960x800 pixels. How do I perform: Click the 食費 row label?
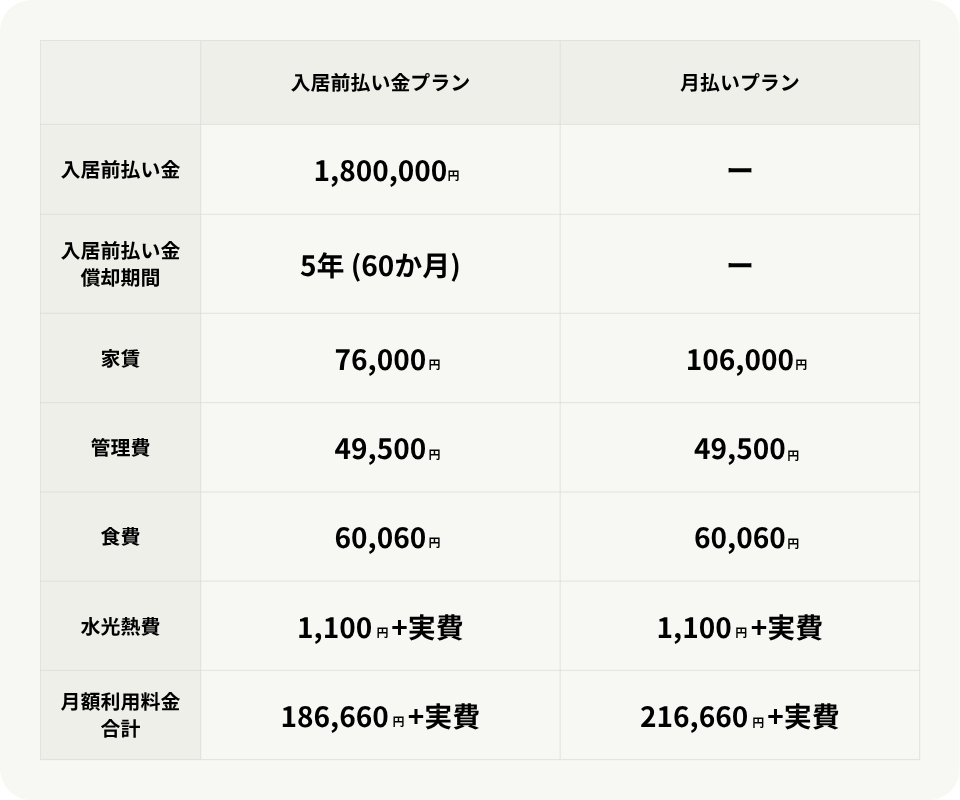[120, 537]
